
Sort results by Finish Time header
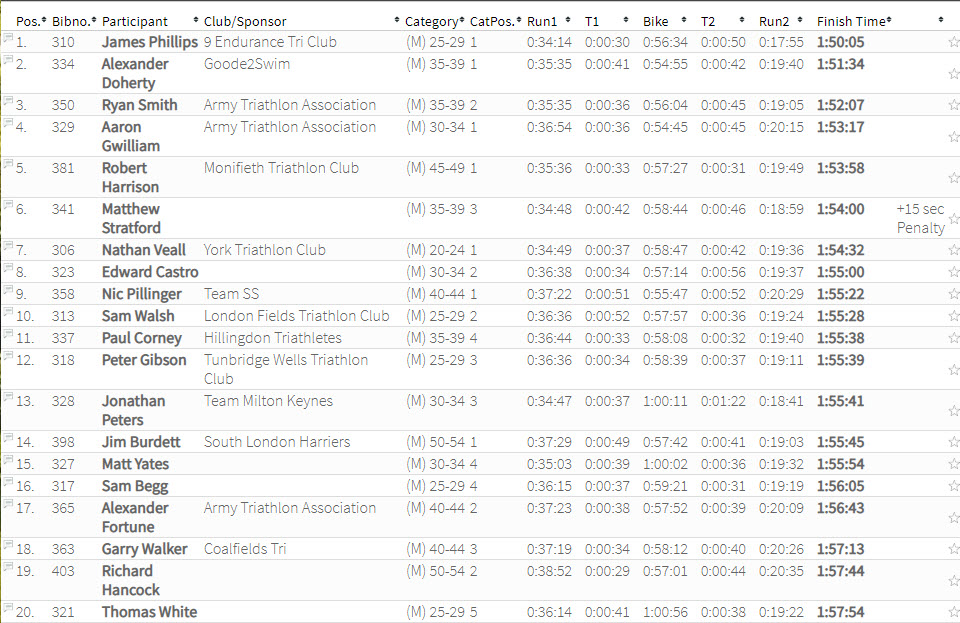coord(855,21)
